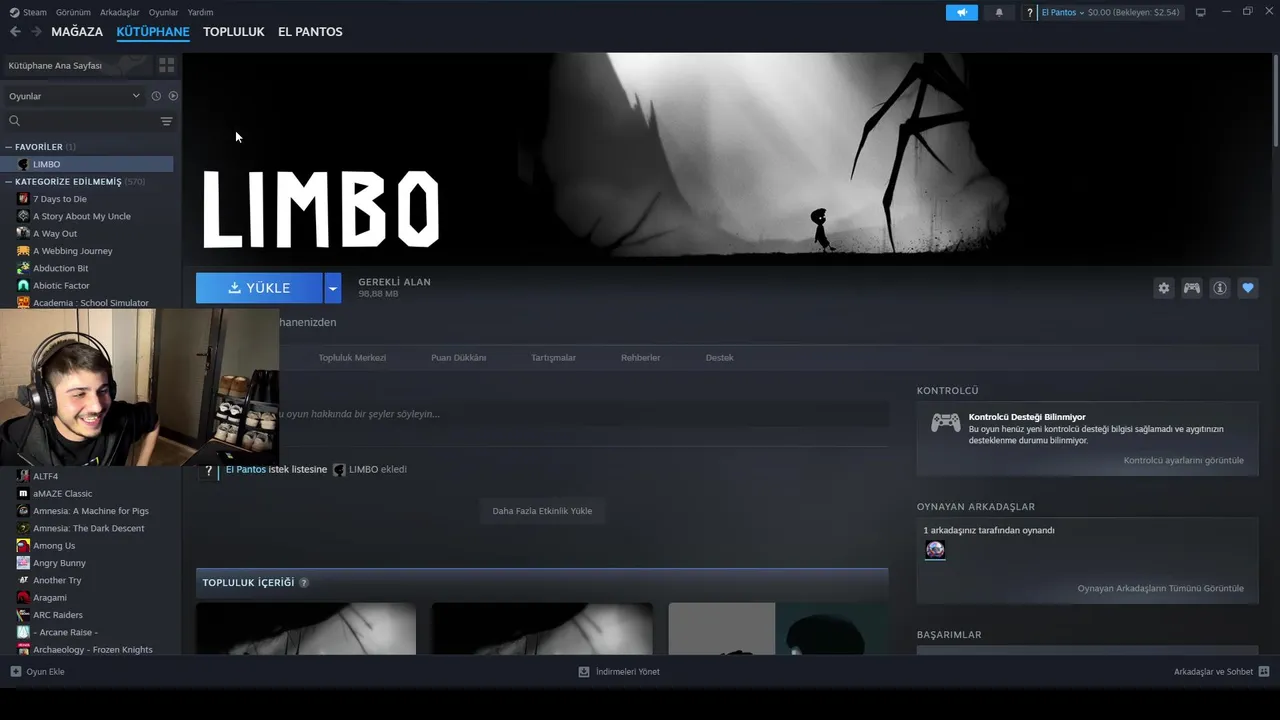Open the library filter settings icon
This screenshot has height=720, width=1280.
tap(166, 121)
